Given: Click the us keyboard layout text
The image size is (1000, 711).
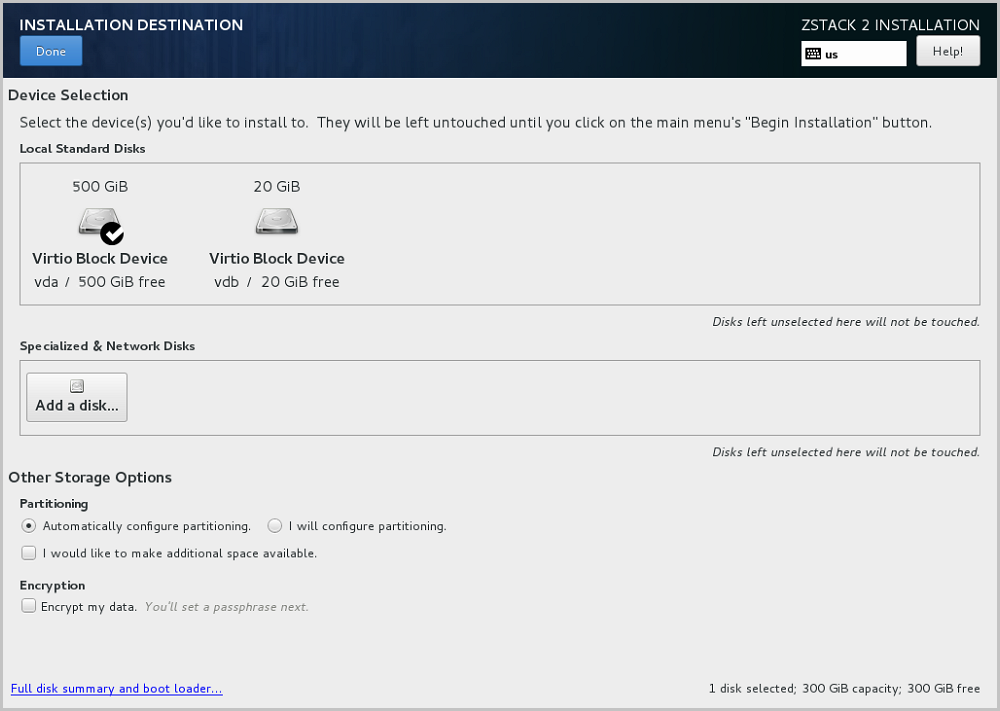Looking at the screenshot, I should tap(832, 55).
